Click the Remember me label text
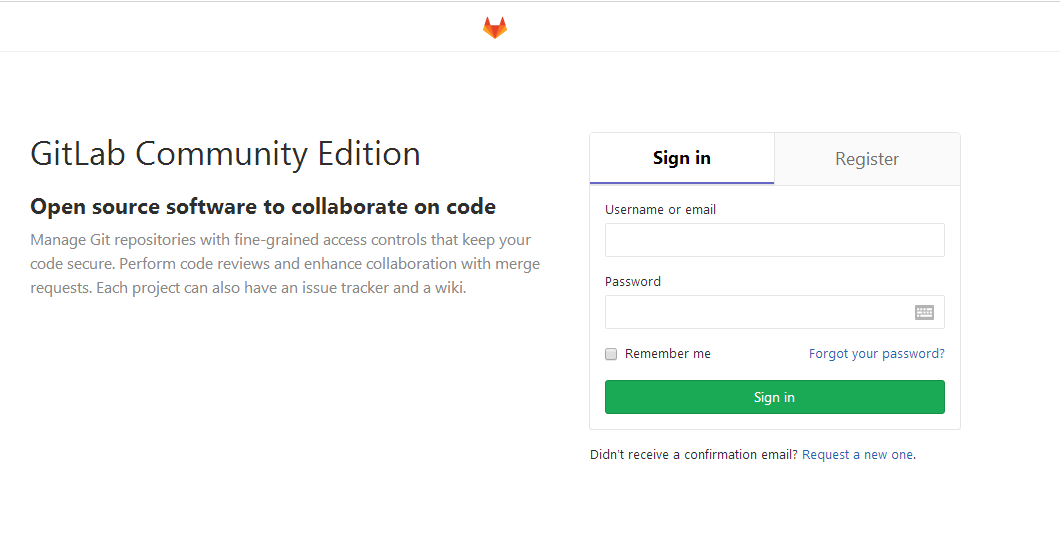 [x=667, y=354]
